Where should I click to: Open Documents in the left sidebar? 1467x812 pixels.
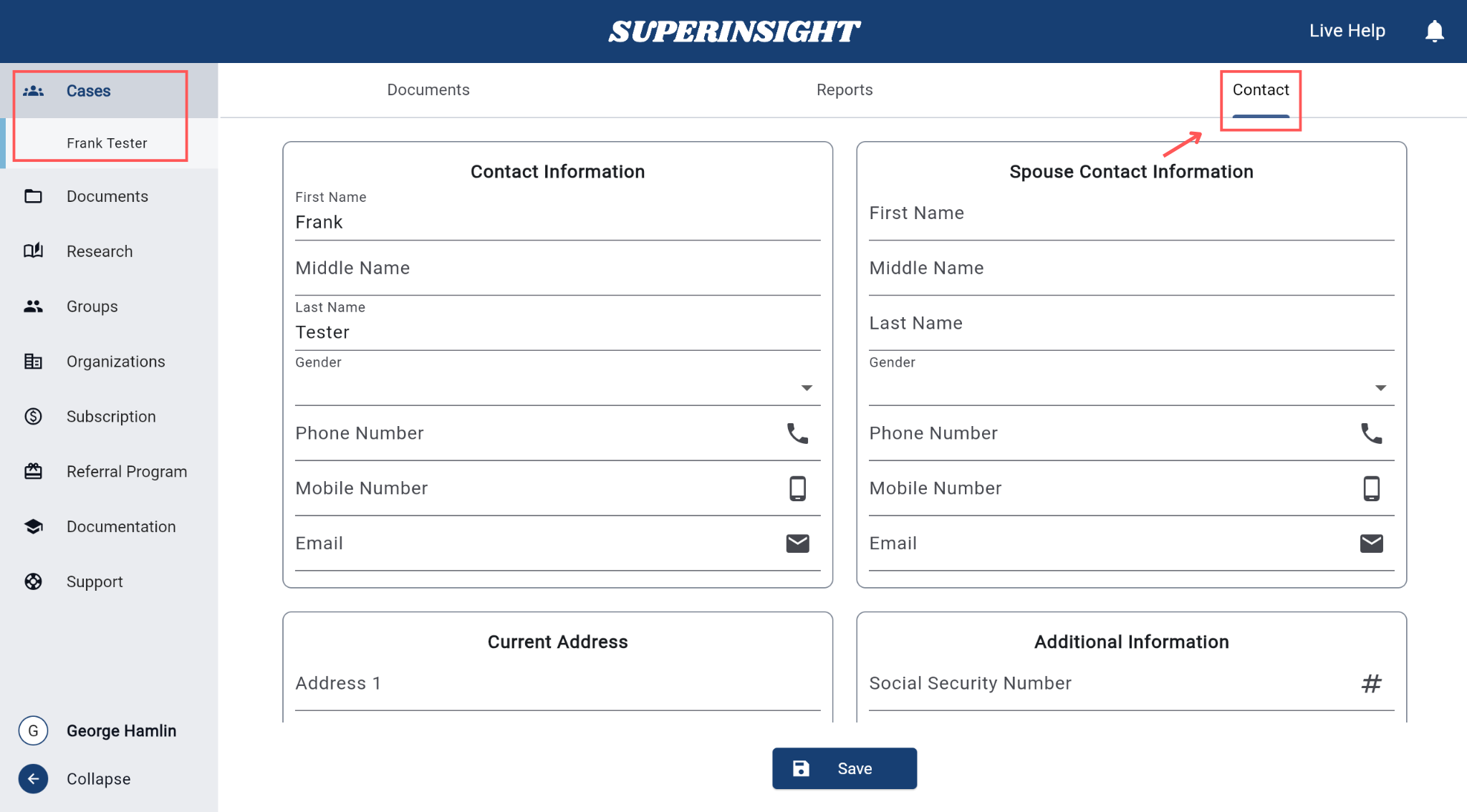[x=107, y=196]
